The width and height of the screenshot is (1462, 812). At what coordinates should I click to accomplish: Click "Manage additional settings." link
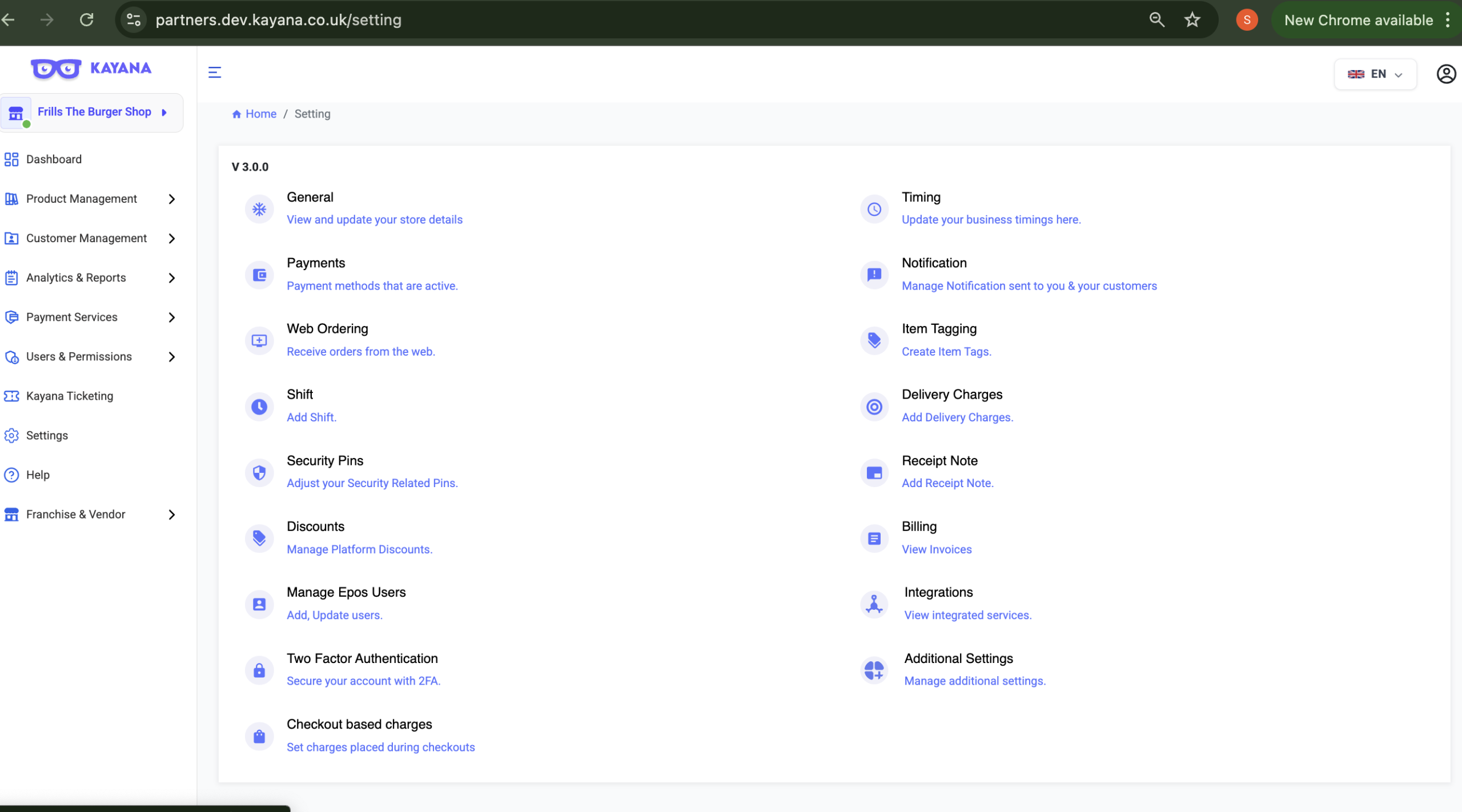pyautogui.click(x=975, y=681)
